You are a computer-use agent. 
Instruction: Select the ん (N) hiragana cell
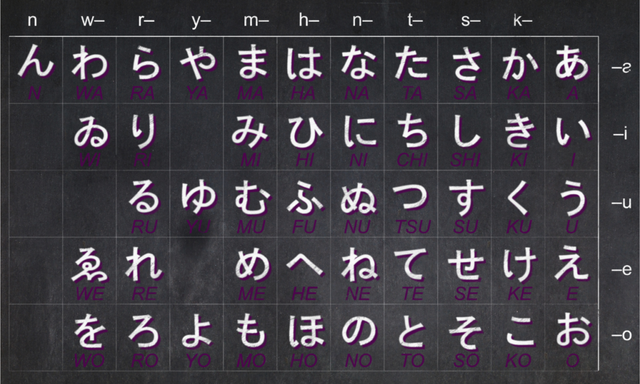pyautogui.click(x=36, y=70)
